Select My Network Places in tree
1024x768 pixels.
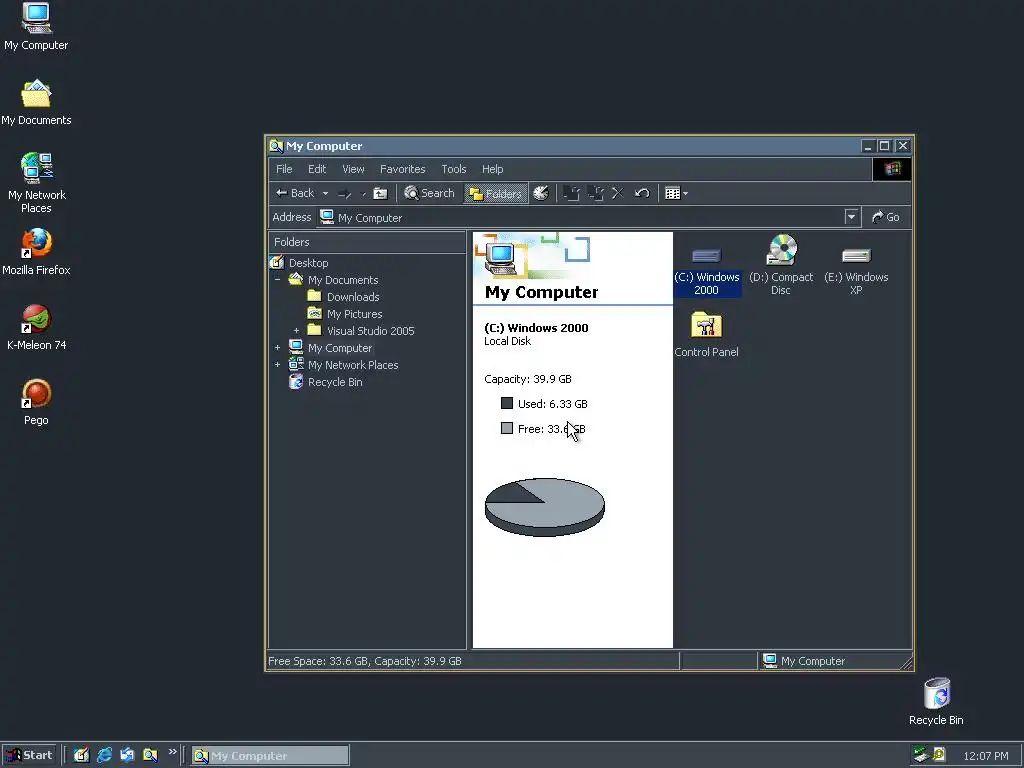[x=353, y=365]
